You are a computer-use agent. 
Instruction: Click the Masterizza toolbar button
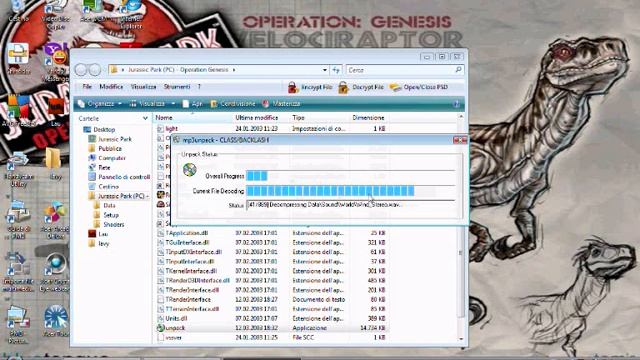click(x=281, y=104)
